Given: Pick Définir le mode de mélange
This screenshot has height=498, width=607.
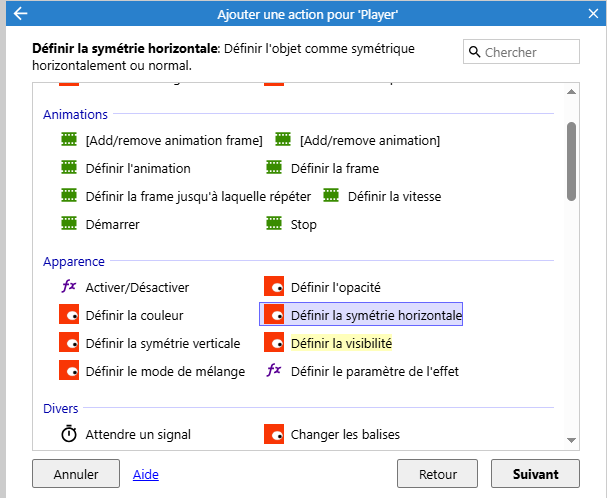Looking at the screenshot, I should 165,371.
